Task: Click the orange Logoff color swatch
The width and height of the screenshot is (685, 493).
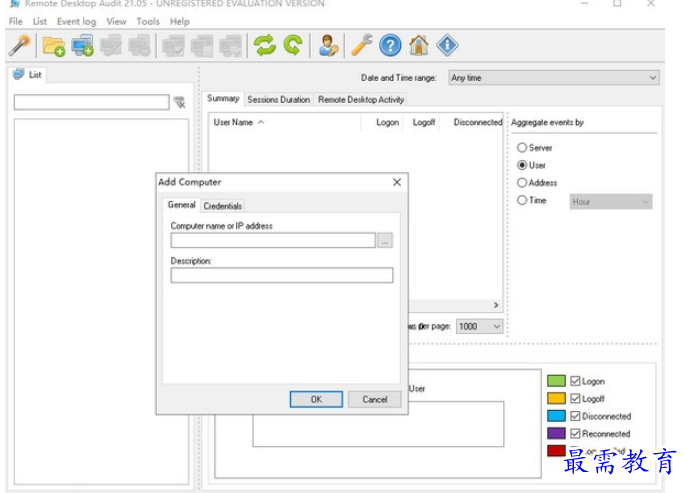Action: tap(556, 398)
